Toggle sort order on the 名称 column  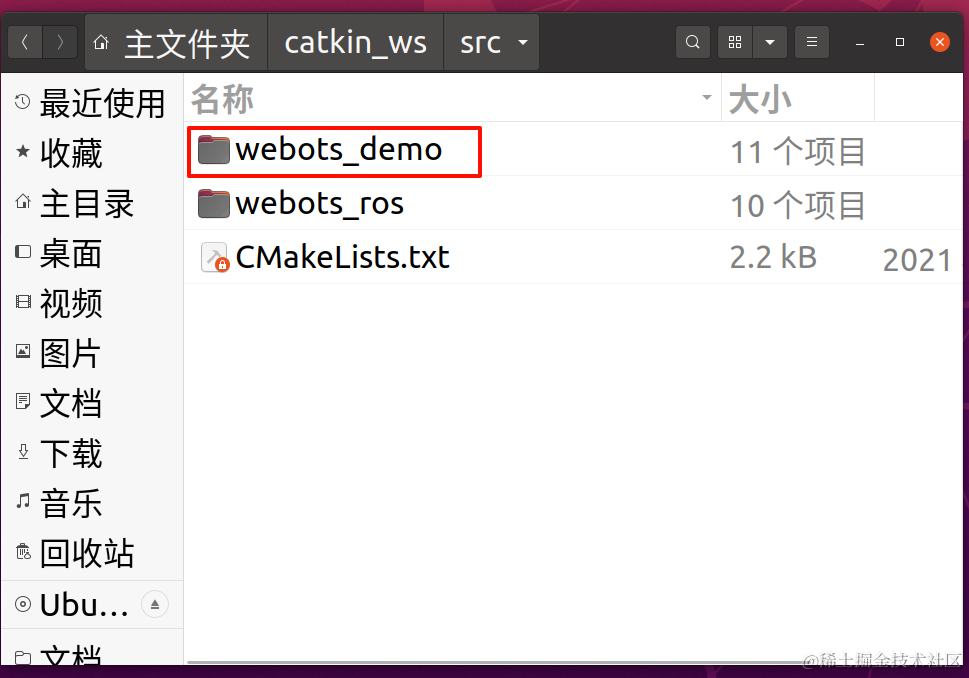(452, 98)
